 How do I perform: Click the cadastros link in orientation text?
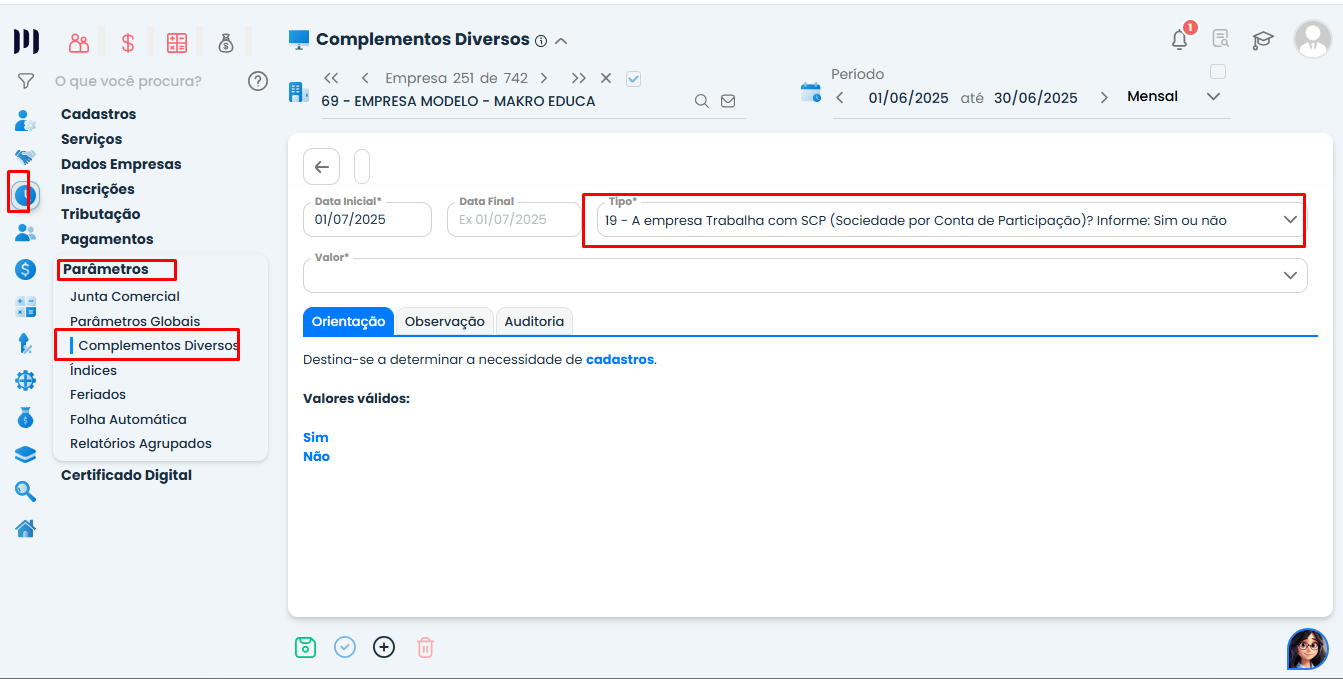coord(620,359)
